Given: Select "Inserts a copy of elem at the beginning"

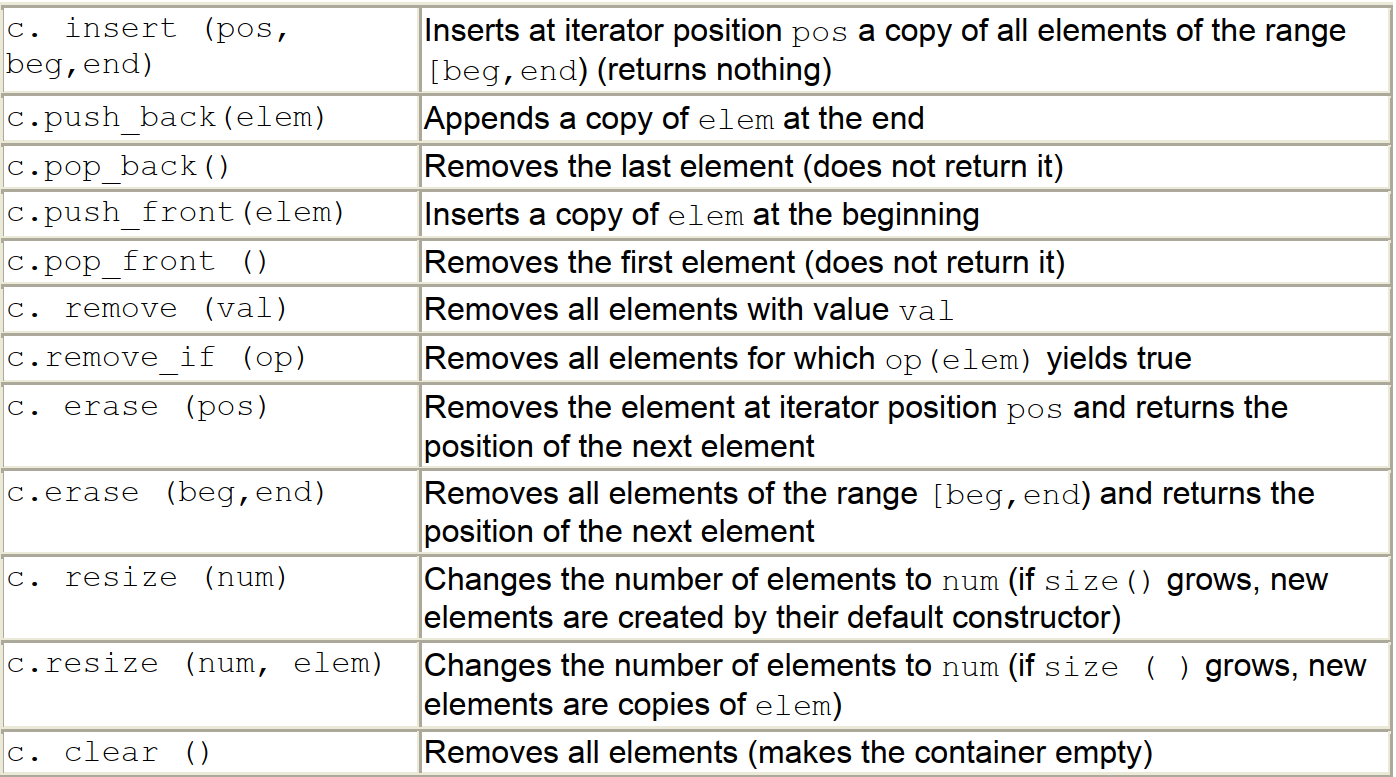Looking at the screenshot, I should 701,214.
